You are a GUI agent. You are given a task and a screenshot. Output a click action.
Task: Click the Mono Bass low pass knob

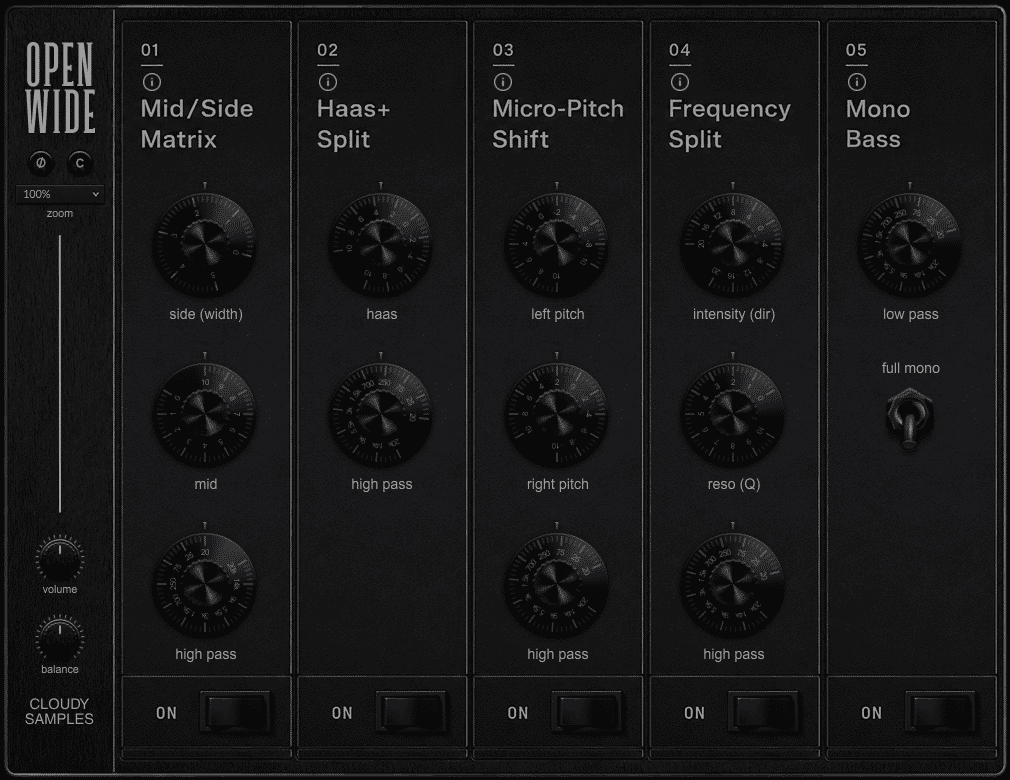point(910,244)
